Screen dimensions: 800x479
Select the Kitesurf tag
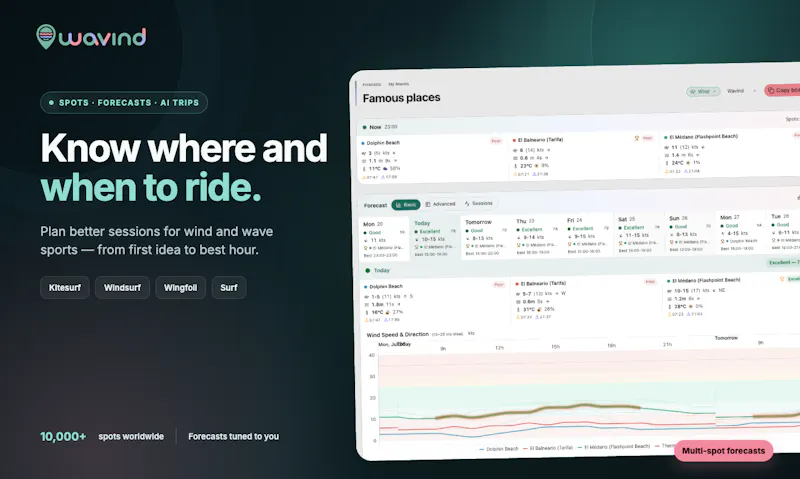point(65,288)
